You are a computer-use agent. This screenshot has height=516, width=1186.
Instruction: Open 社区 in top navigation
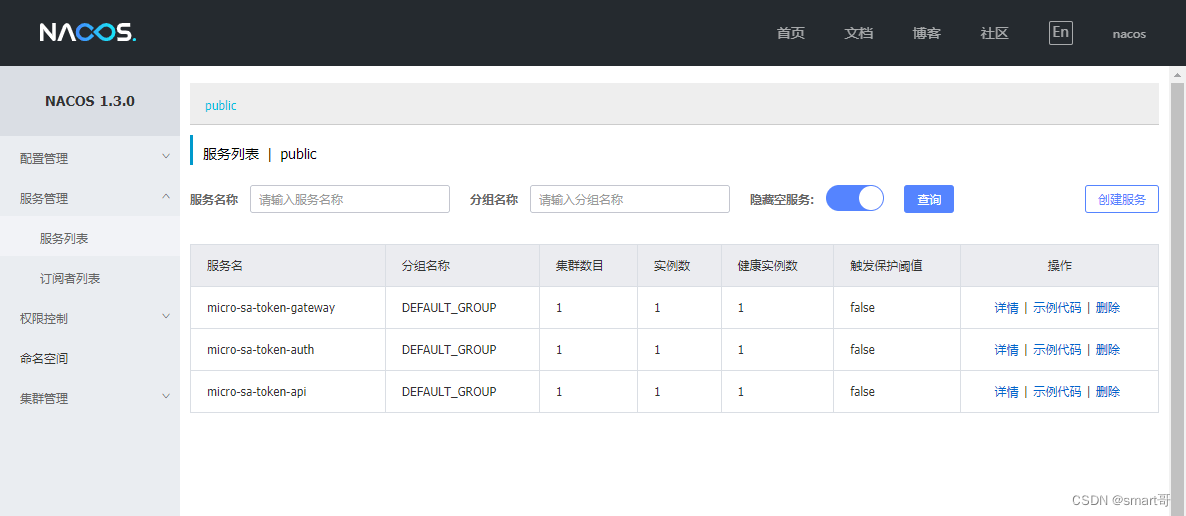coord(995,33)
